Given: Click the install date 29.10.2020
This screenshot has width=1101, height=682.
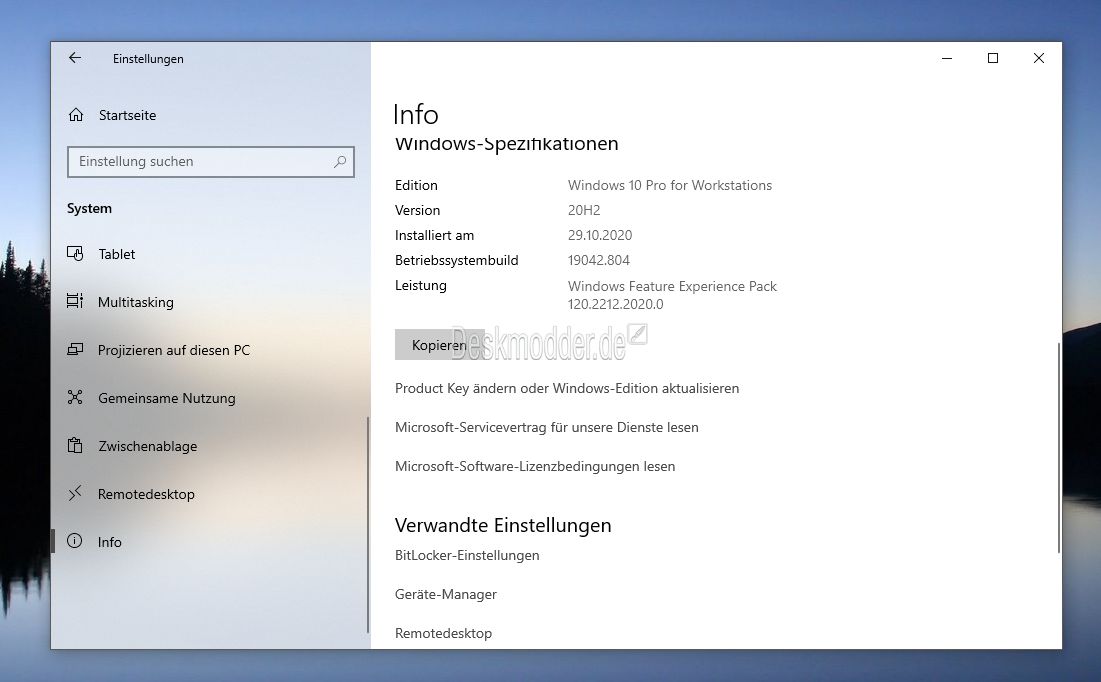Looking at the screenshot, I should tap(600, 235).
